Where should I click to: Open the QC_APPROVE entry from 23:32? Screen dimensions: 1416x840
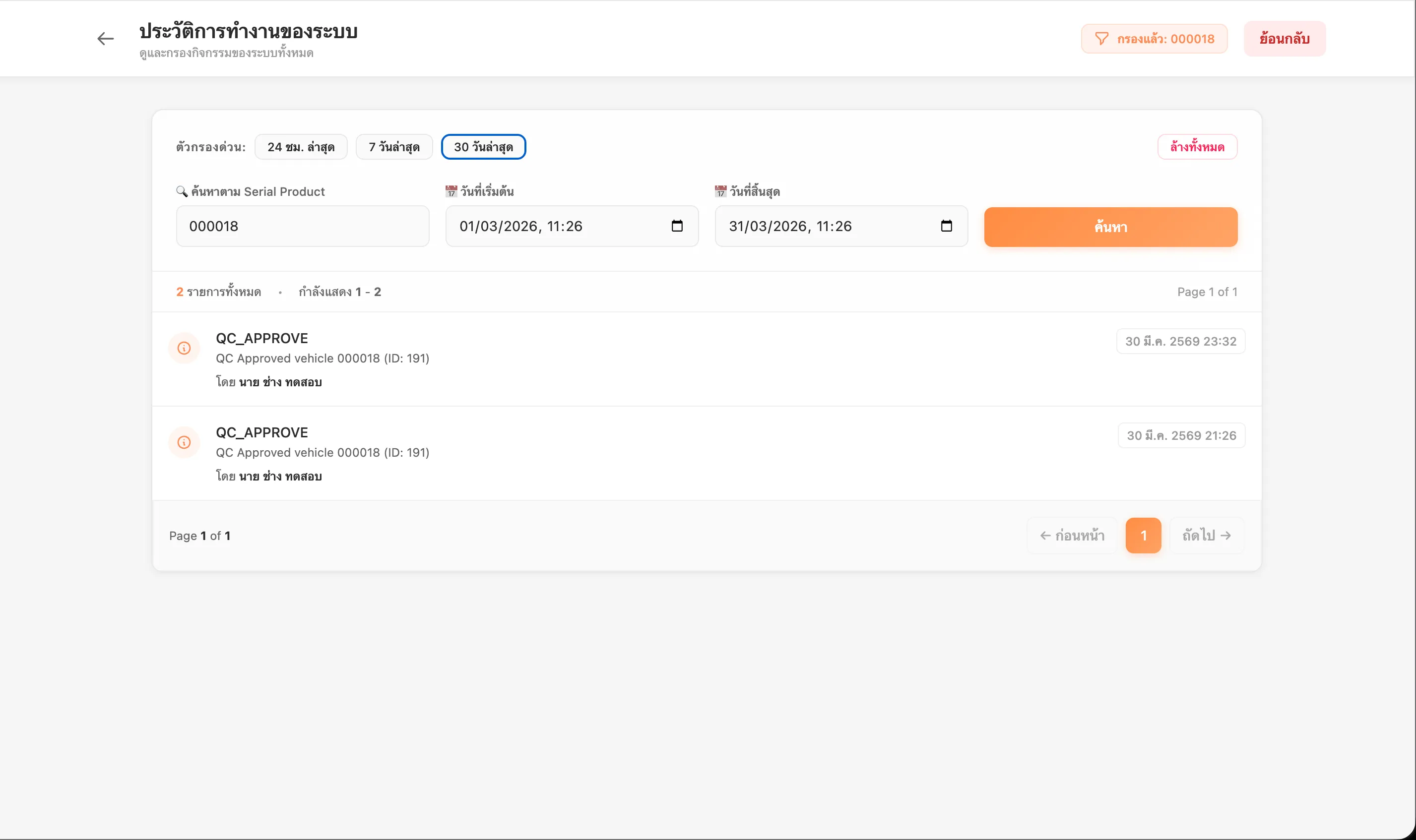click(x=261, y=339)
